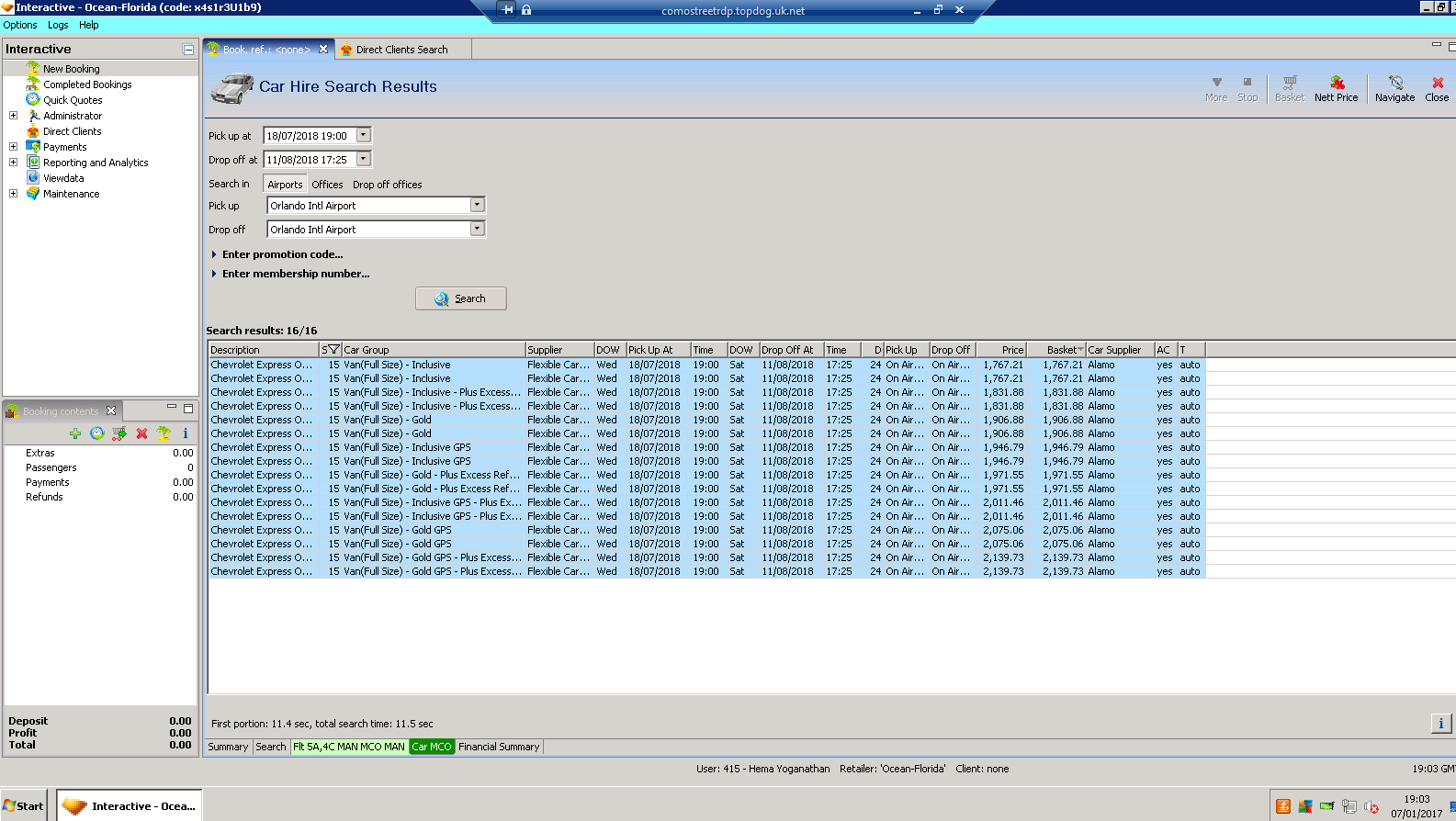This screenshot has height=821, width=1456.
Task: Switch to Direct Clients Search tab
Action: (x=401, y=50)
